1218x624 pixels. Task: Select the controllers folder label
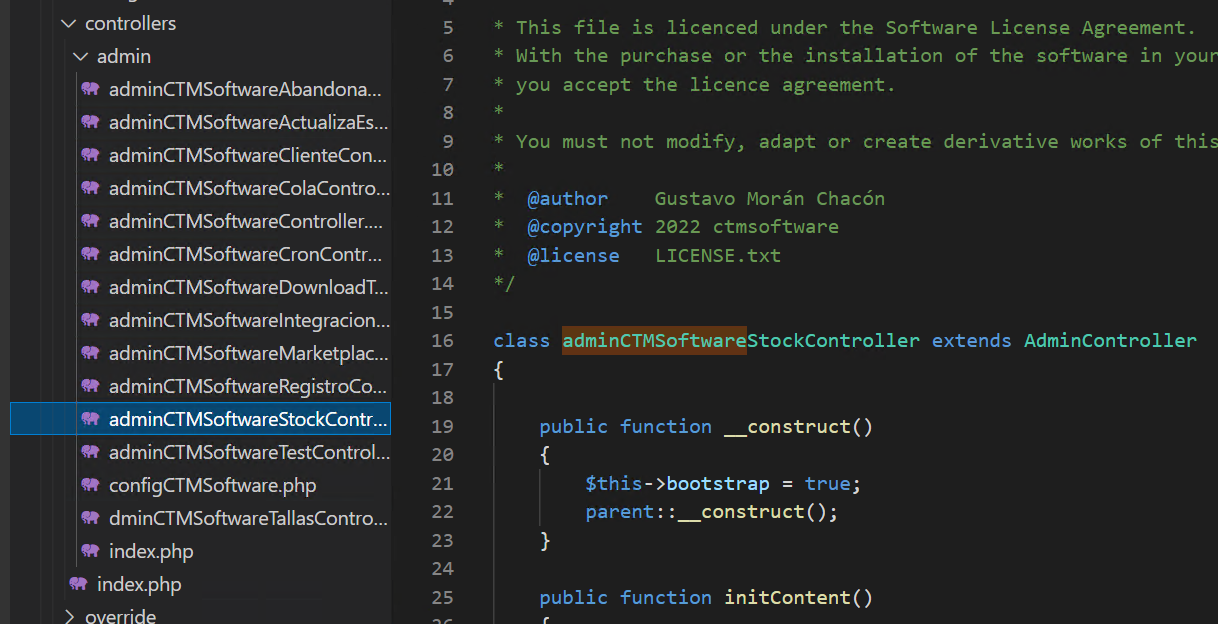tap(130, 23)
